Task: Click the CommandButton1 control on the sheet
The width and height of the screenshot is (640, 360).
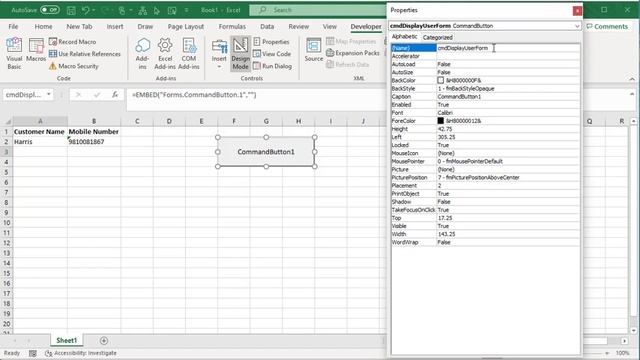Action: (x=266, y=152)
